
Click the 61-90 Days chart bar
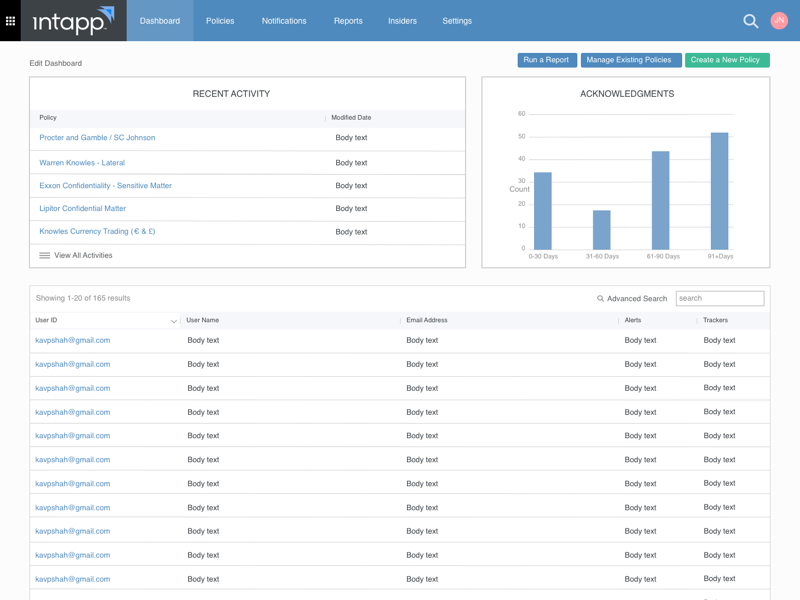(661, 200)
